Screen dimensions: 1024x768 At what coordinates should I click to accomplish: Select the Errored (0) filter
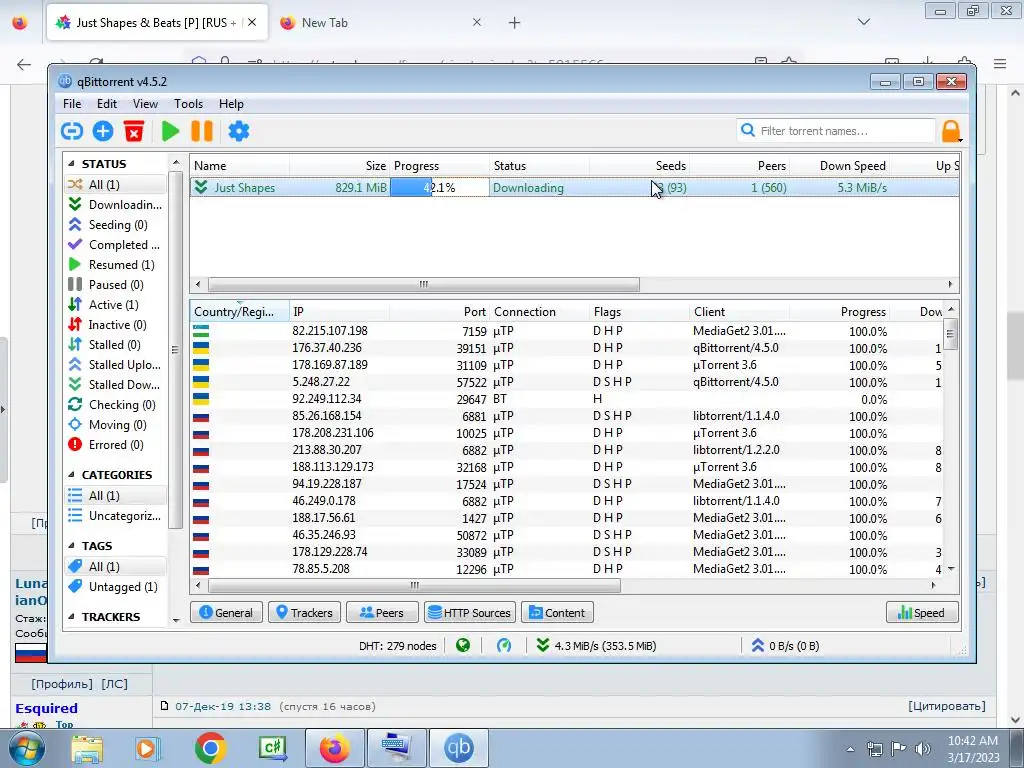[115, 445]
